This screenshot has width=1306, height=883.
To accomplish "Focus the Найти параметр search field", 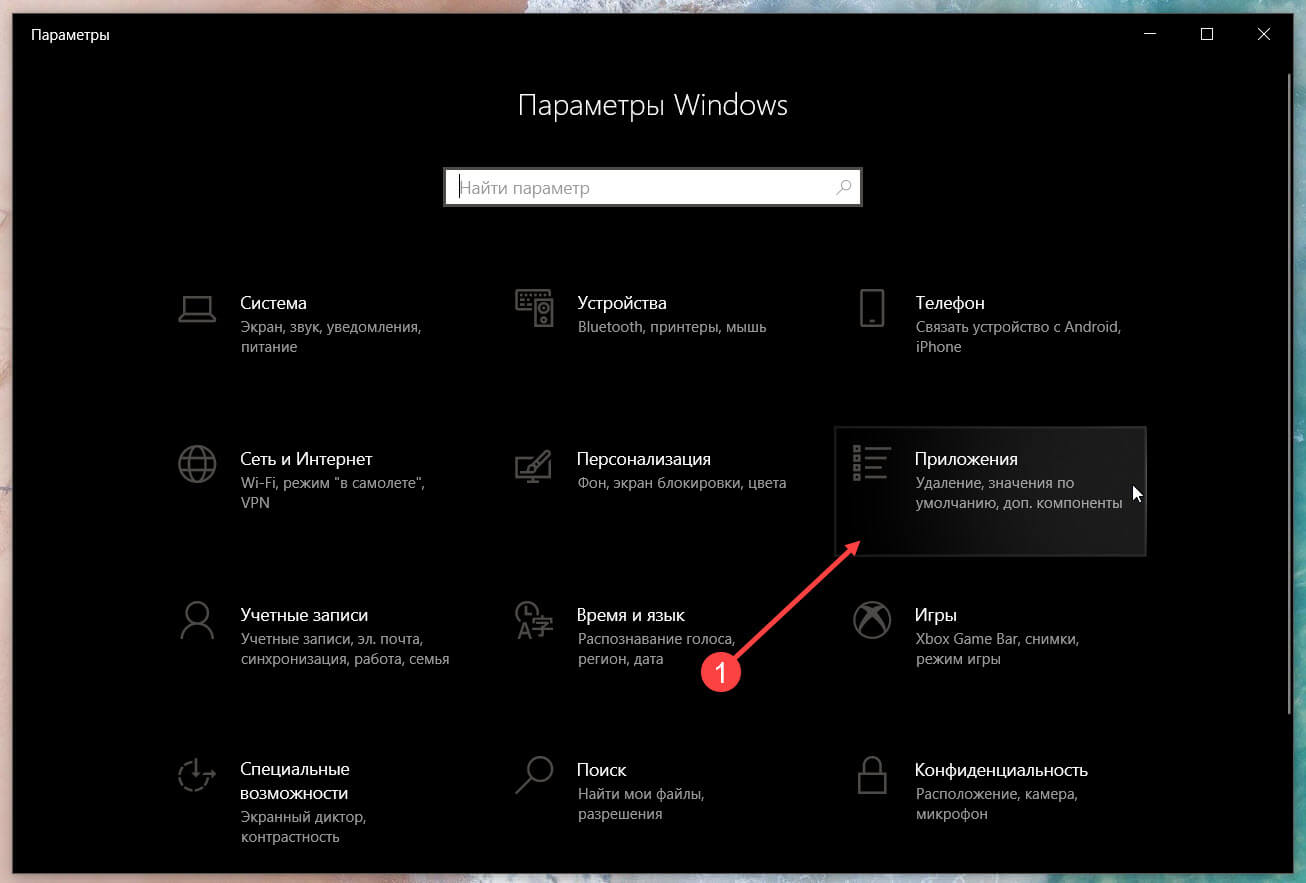I will [652, 187].
